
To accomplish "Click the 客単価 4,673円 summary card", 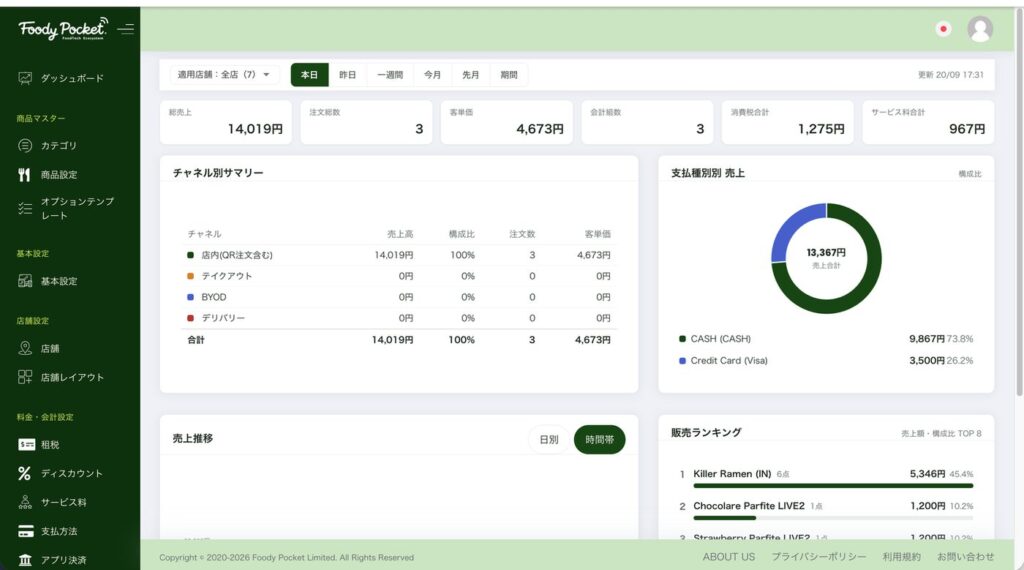I will coord(507,122).
